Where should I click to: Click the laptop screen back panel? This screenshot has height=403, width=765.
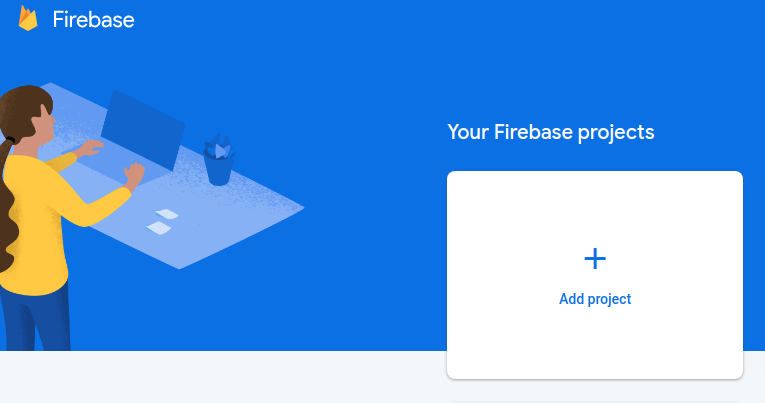click(x=144, y=129)
